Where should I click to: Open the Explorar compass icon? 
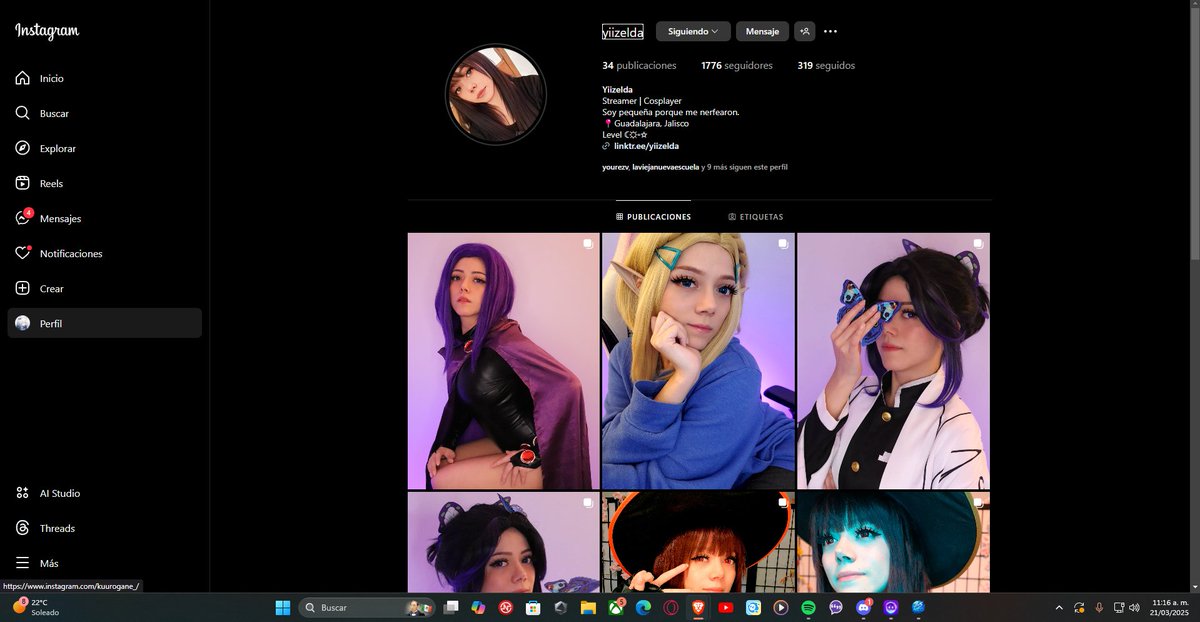pos(22,148)
